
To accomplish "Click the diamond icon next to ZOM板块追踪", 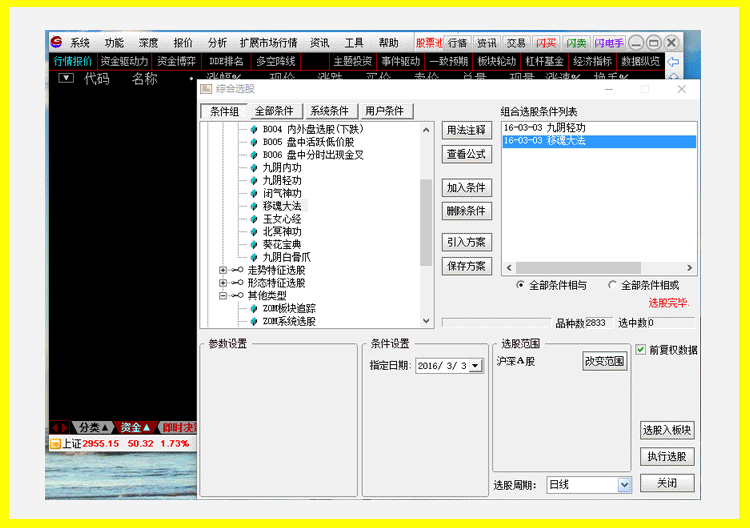I will (254, 309).
